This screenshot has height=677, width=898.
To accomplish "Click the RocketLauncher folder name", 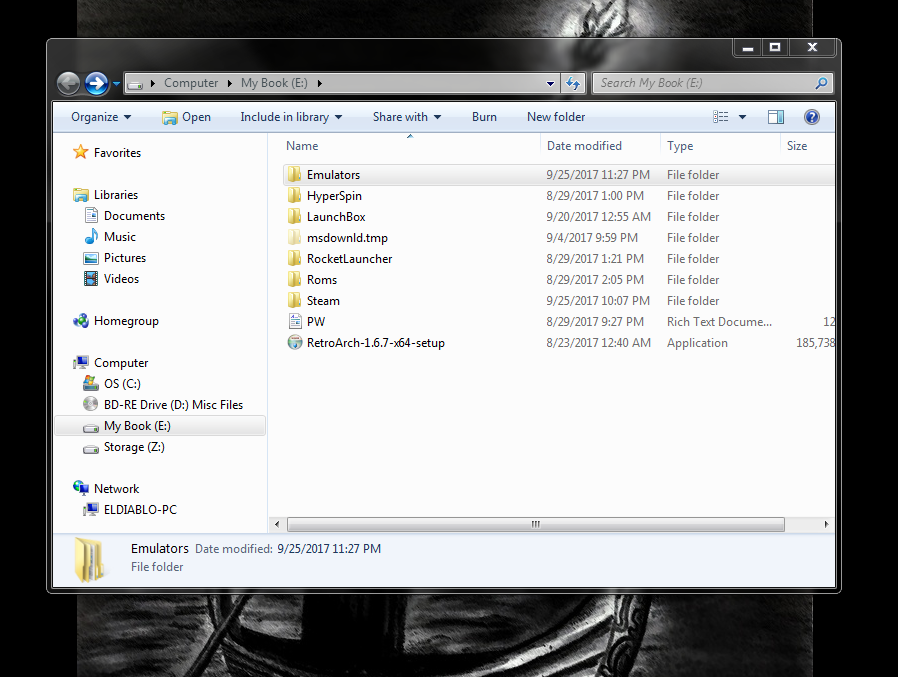I will (x=349, y=259).
